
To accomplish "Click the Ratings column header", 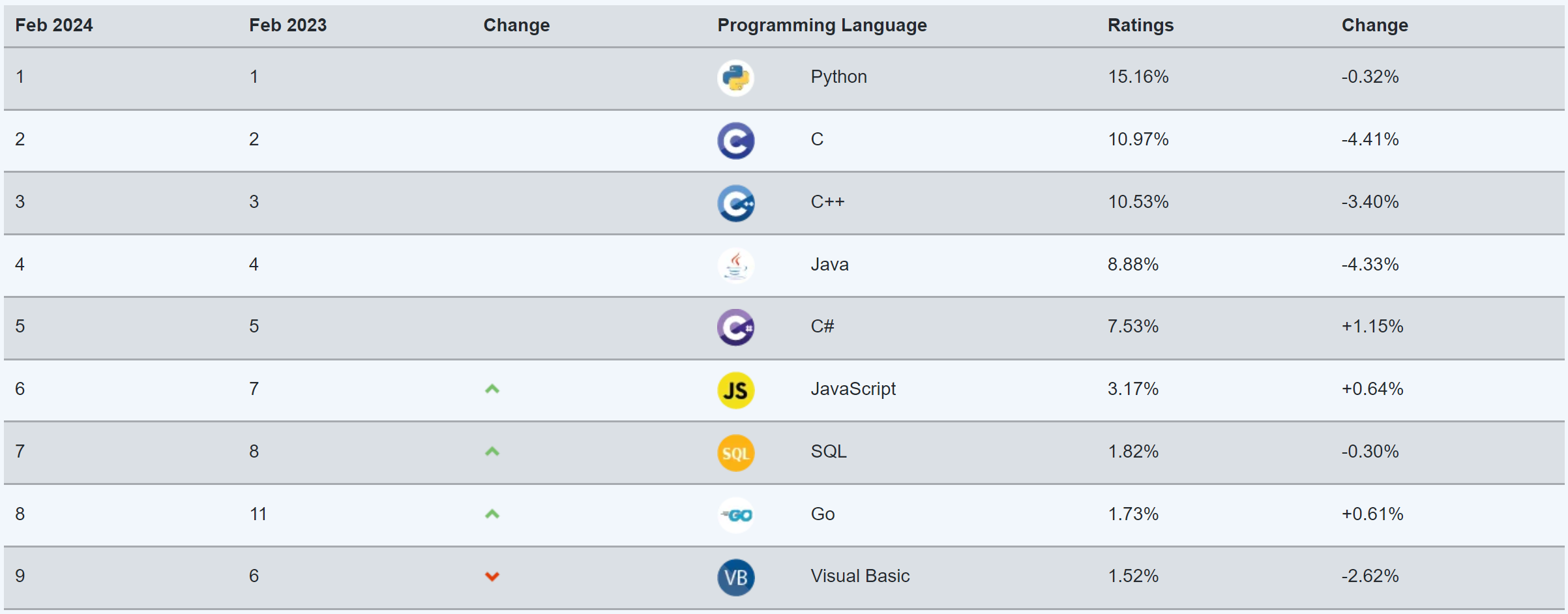I will pos(1140,25).
